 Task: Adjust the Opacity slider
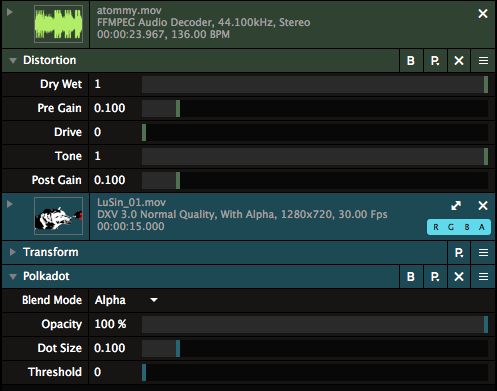(x=315, y=324)
